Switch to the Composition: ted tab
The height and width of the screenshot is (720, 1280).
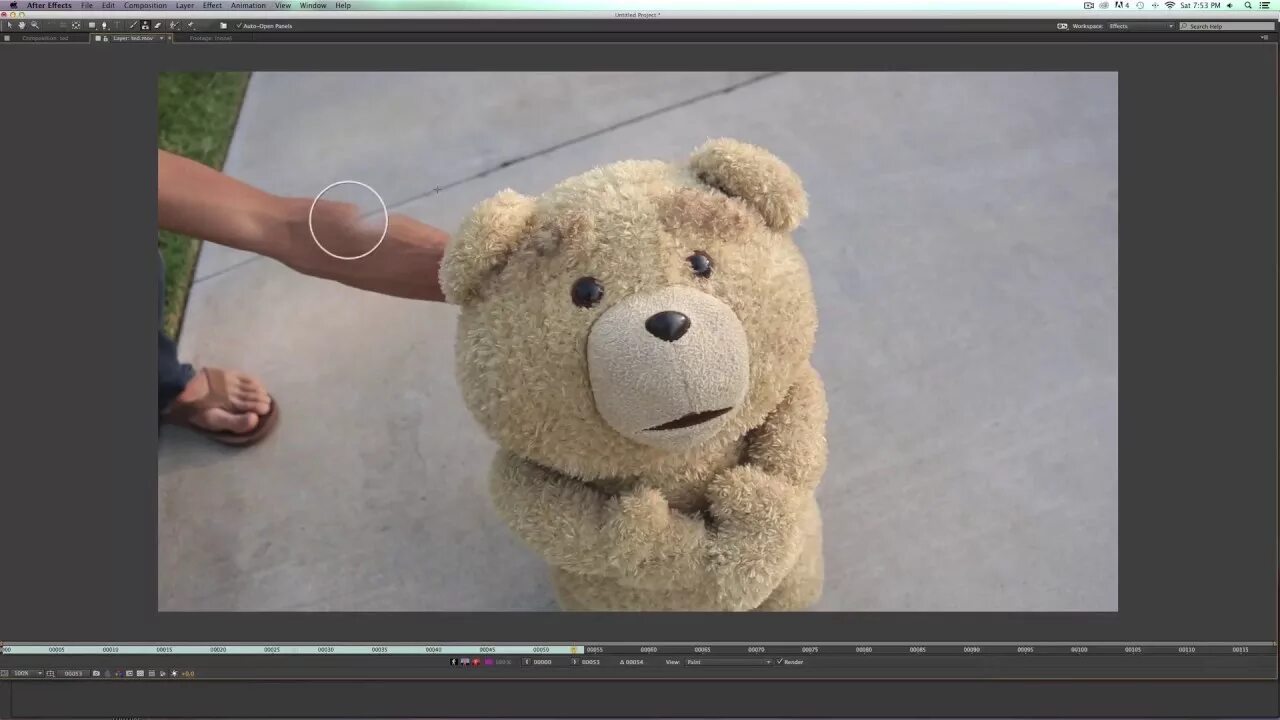[x=45, y=38]
